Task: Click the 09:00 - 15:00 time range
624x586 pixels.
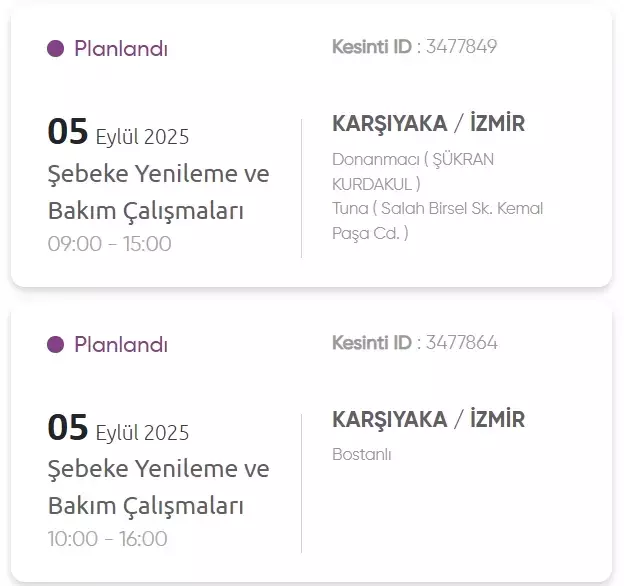Action: (x=110, y=244)
